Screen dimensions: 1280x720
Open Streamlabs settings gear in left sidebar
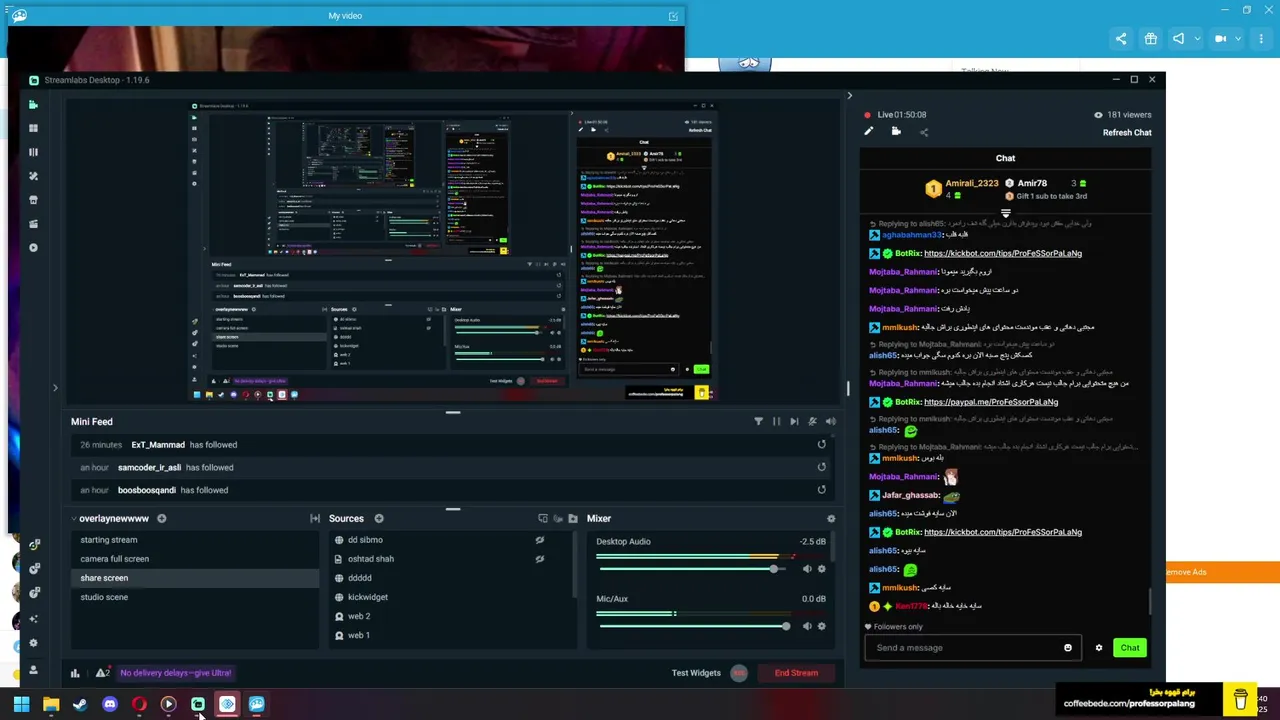pos(33,643)
